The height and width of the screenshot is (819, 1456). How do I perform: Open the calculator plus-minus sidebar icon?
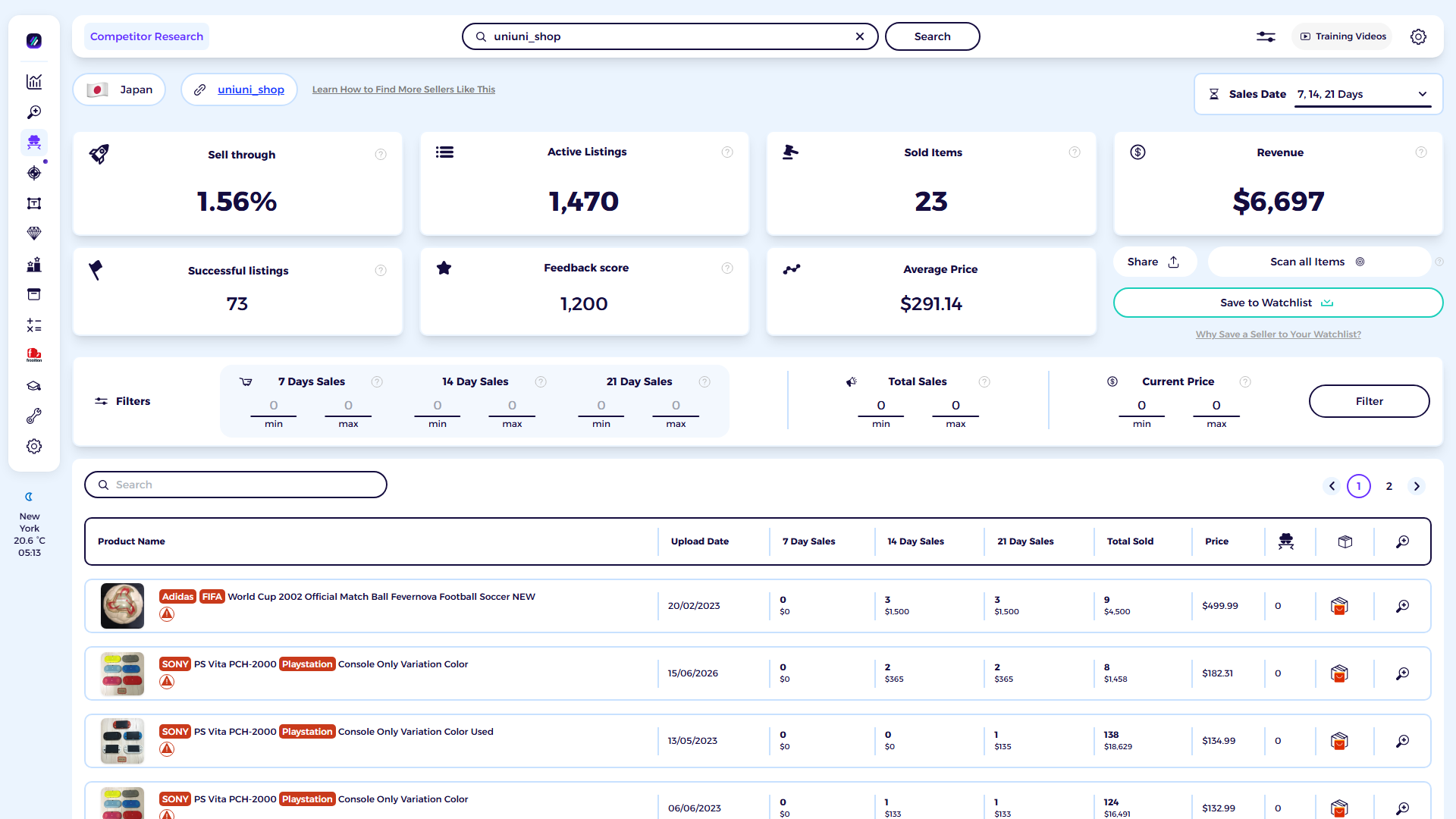[x=34, y=325]
